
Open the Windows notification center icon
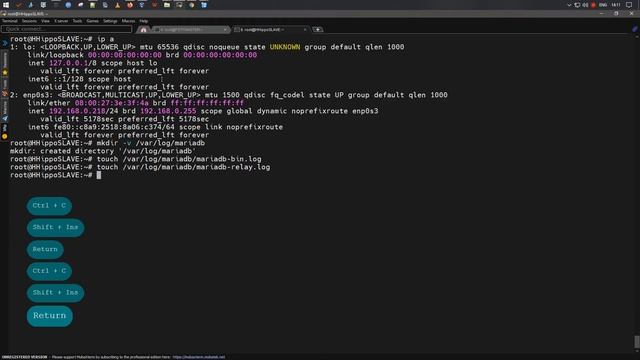tap(629, 5)
